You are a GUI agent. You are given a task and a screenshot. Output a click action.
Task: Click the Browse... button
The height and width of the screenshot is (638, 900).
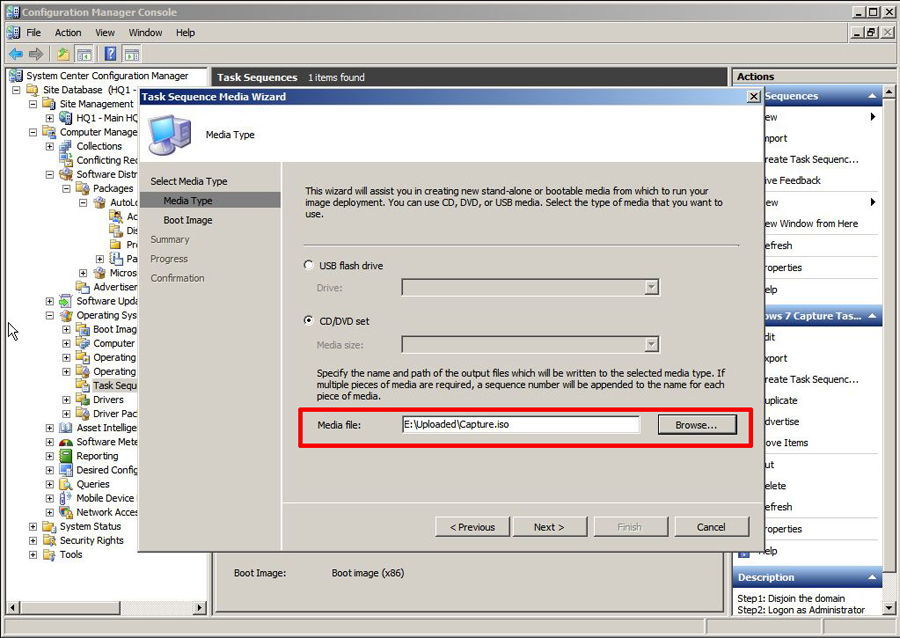point(697,425)
